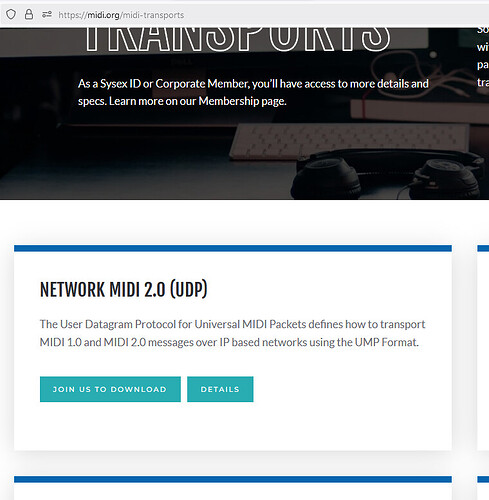Click the cut-off card on the right edge
489x500 pixels.
point(483,348)
